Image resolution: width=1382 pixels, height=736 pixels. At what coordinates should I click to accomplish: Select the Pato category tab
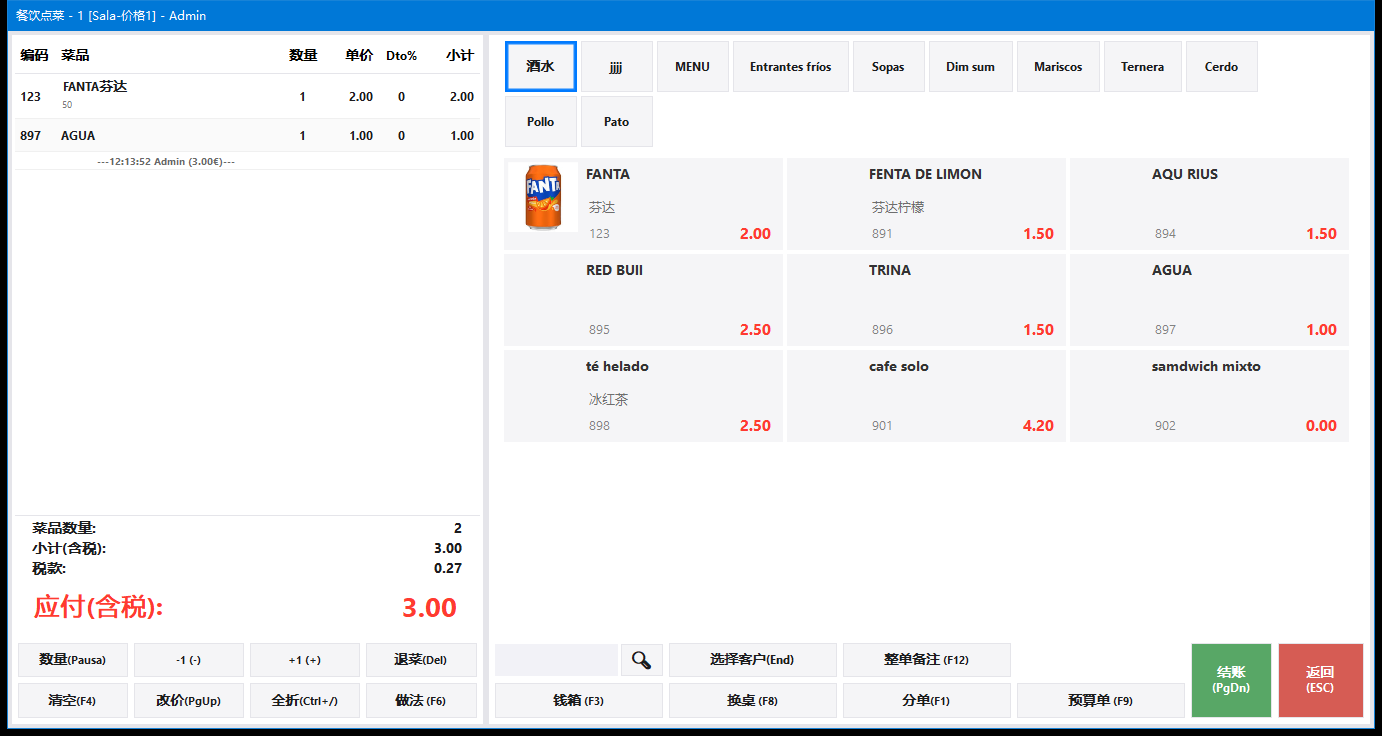pyautogui.click(x=617, y=122)
